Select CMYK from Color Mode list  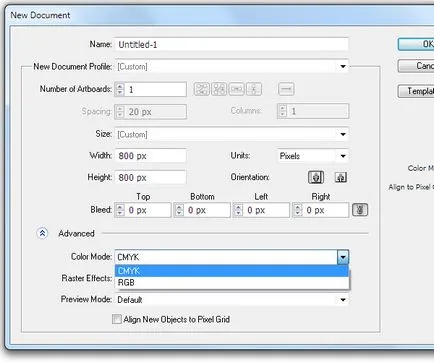click(232, 271)
